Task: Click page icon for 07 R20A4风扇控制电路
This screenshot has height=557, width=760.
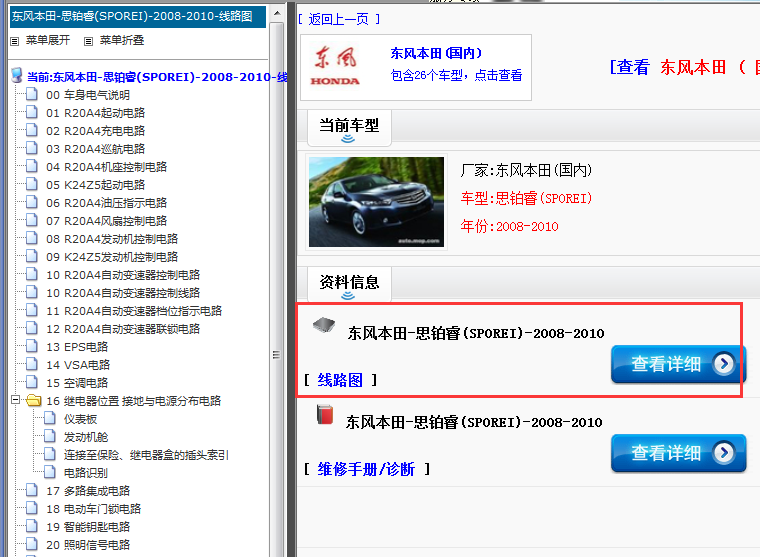Action: point(32,220)
